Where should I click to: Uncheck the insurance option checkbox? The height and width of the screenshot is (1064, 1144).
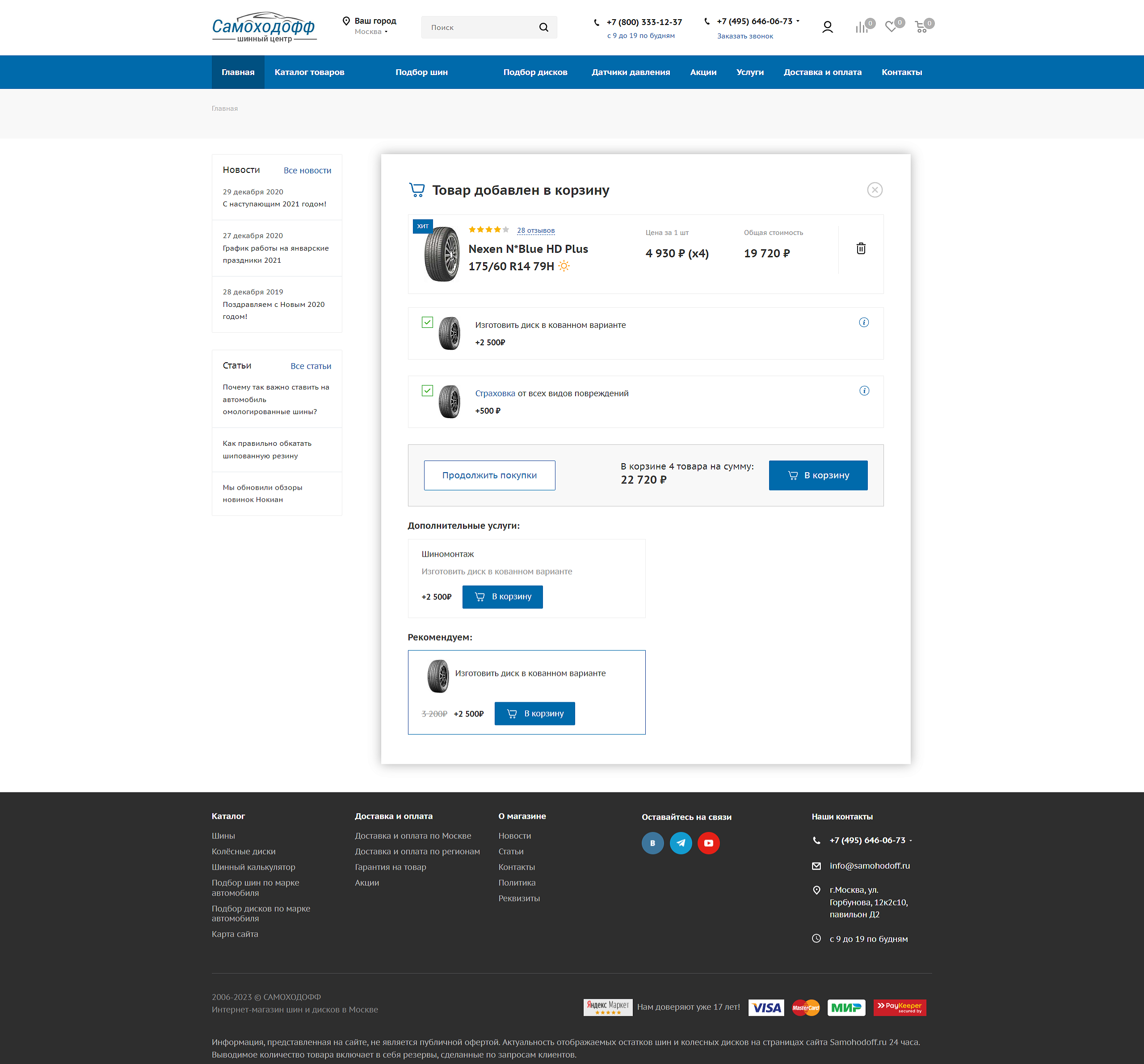click(x=427, y=390)
